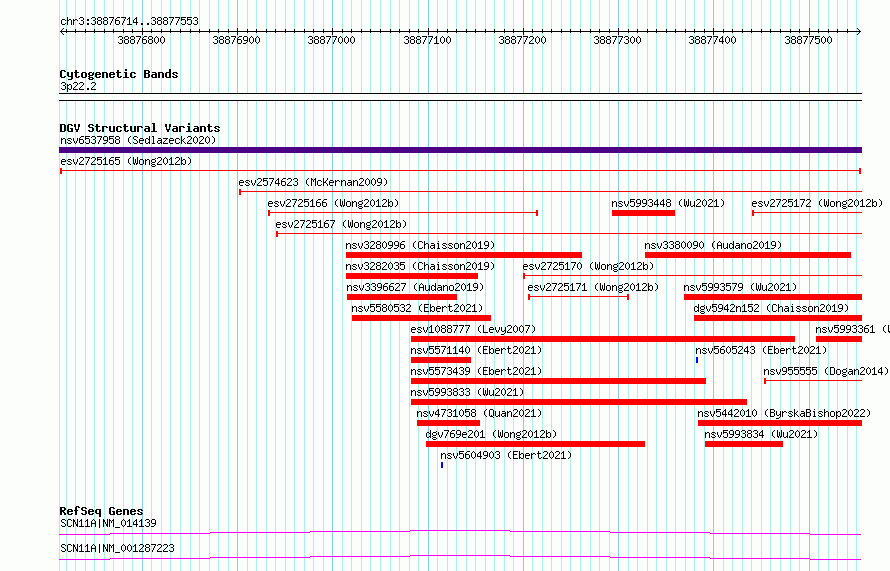Click dgv769e201 (Wong2012b) label
The width and height of the screenshot is (890, 571).
pos(491,434)
